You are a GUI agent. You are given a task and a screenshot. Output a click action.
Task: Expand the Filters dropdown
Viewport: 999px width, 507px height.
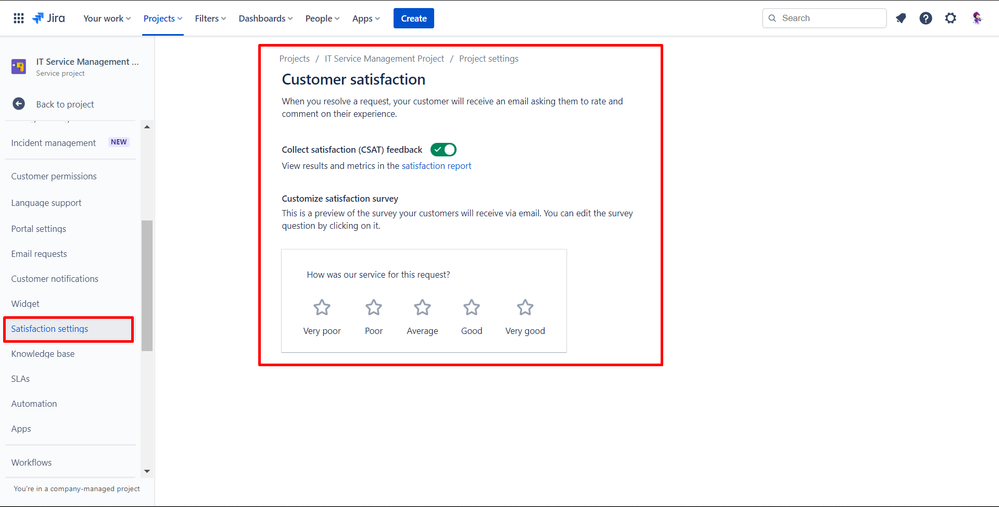(210, 18)
